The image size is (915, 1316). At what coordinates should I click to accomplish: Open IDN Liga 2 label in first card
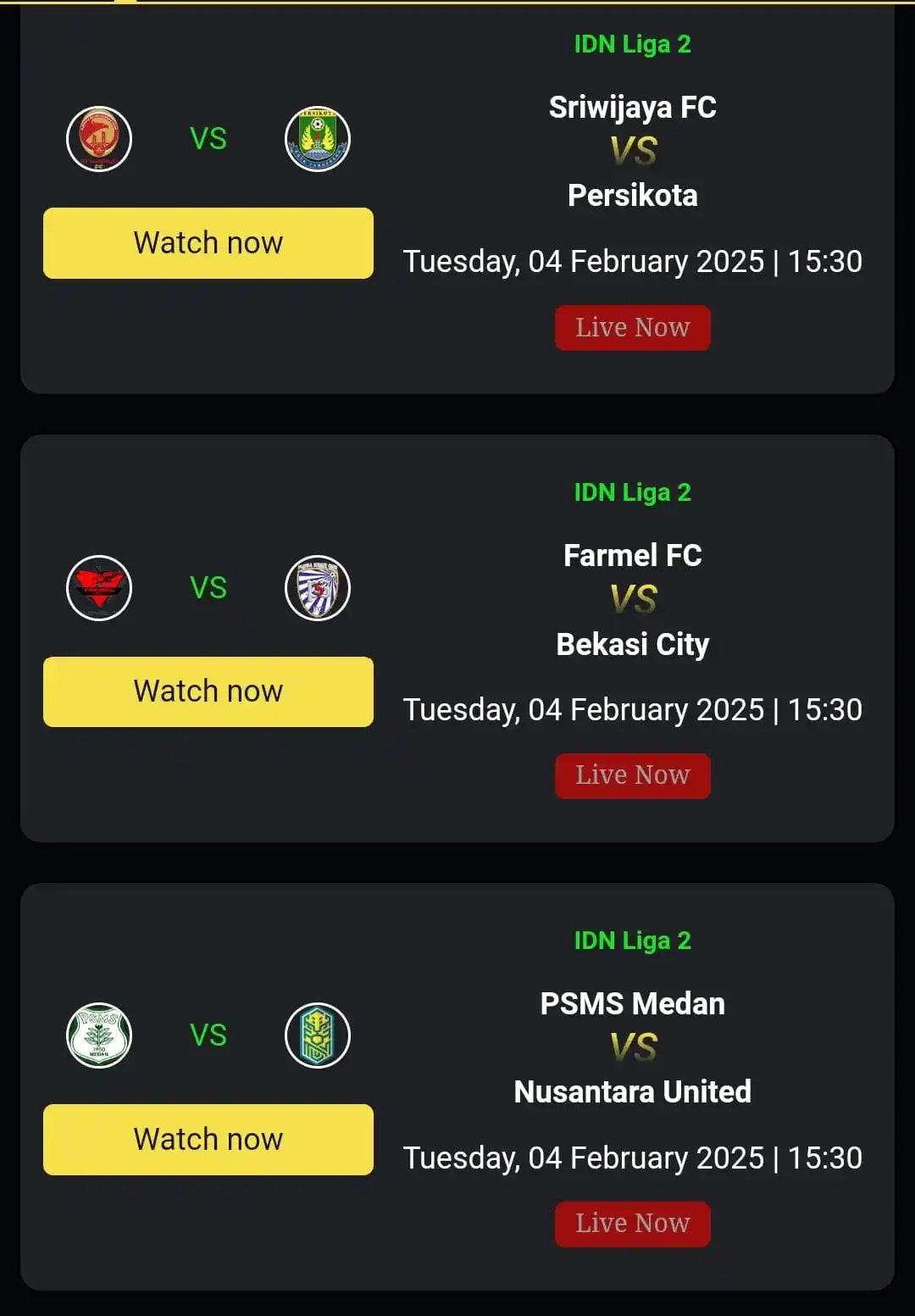[633, 44]
